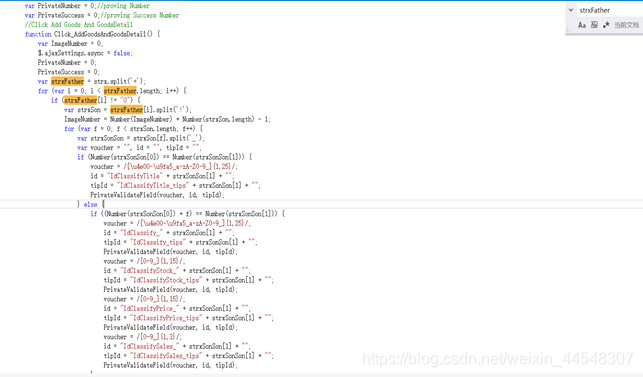Expand the find box to show replace

(571, 10)
